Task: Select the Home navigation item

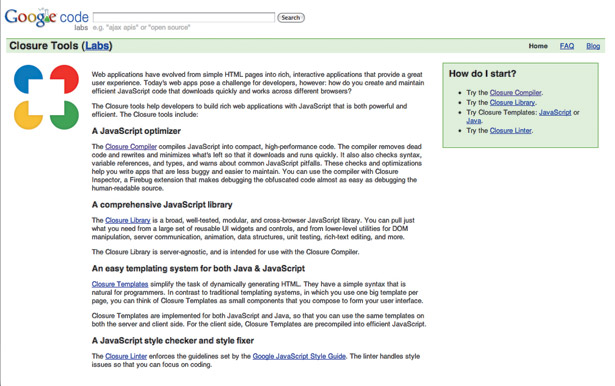Action: (x=538, y=46)
